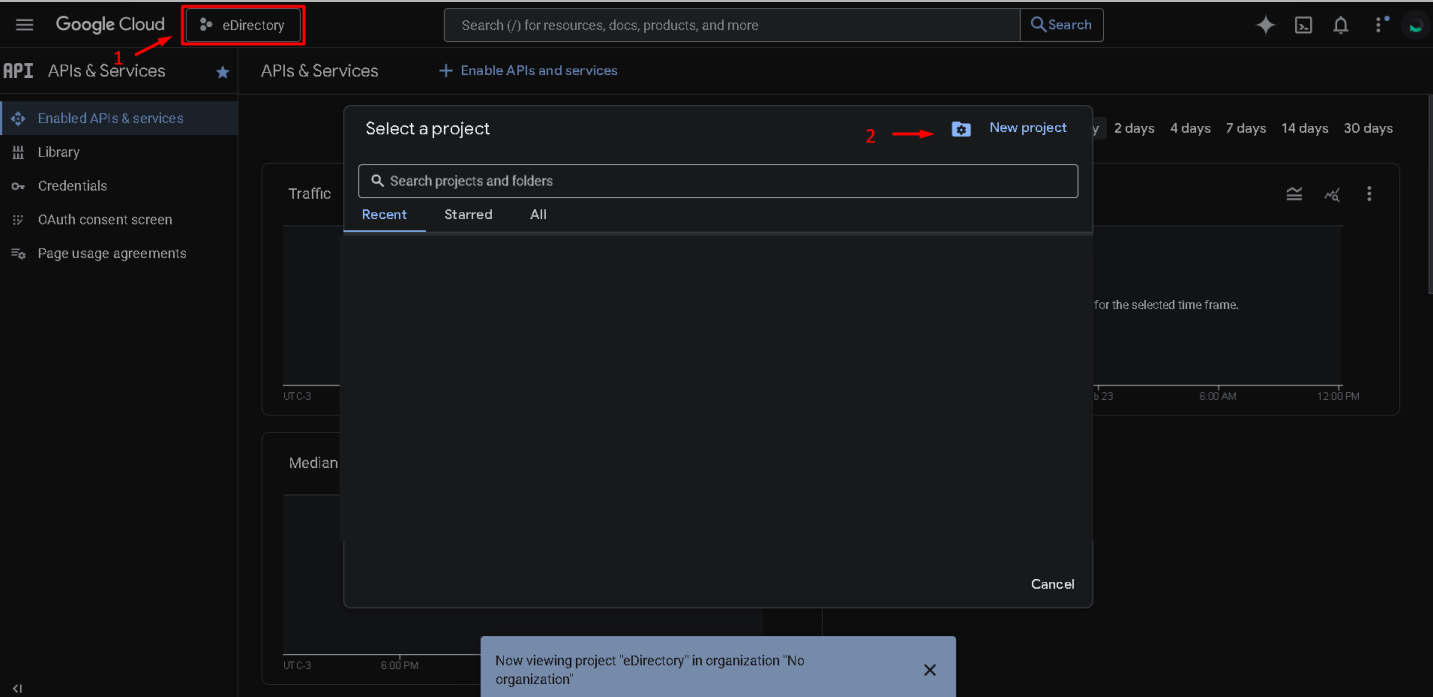Image resolution: width=1433 pixels, height=697 pixels.
Task: Select the 30 days time range
Action: (x=1368, y=128)
